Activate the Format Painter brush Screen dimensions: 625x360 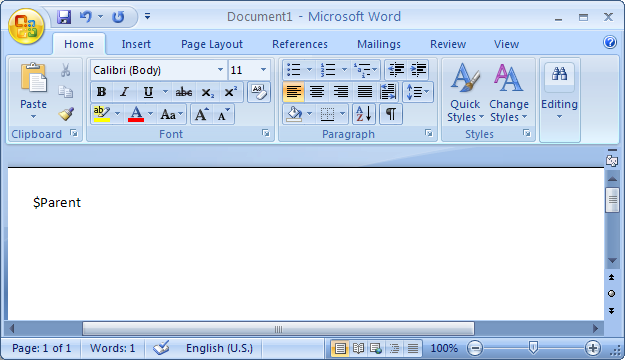66,114
